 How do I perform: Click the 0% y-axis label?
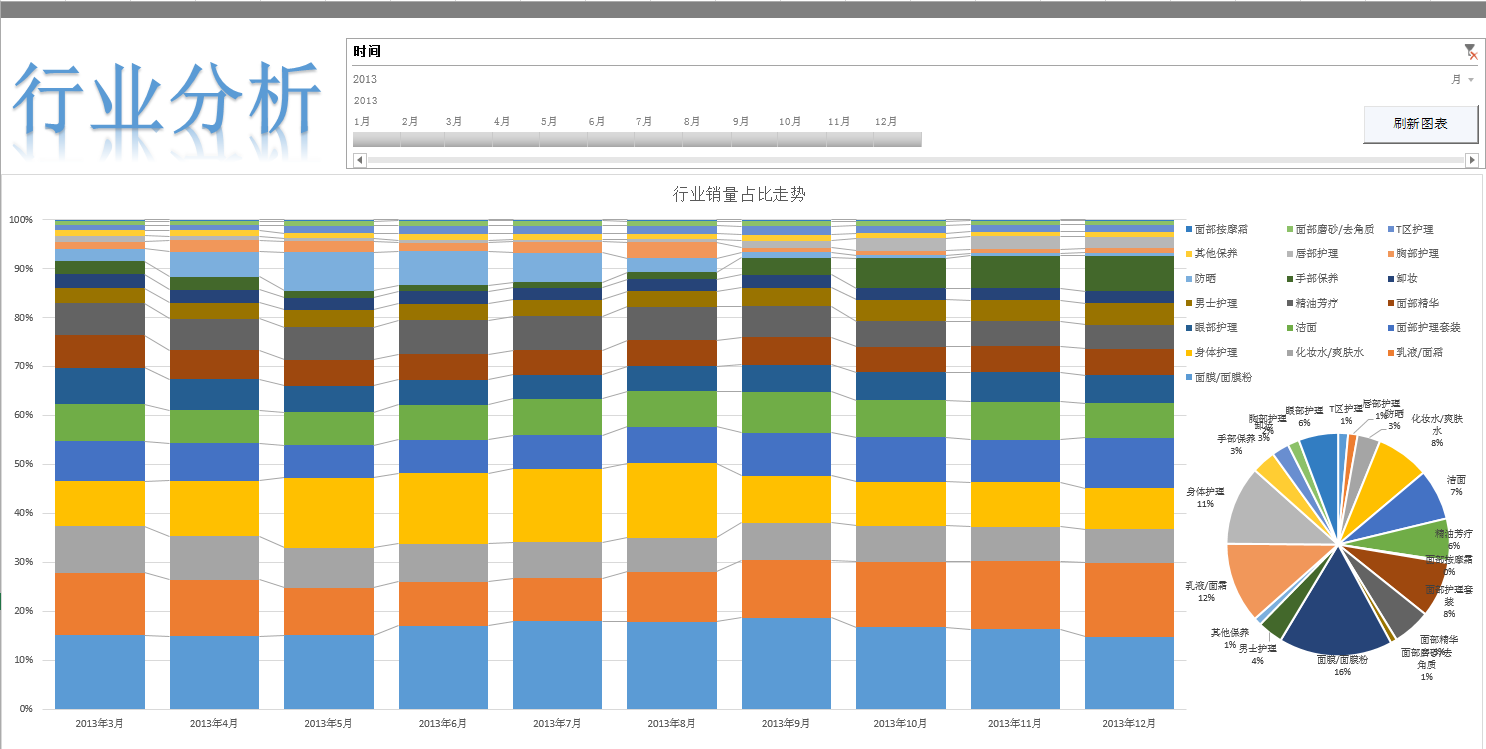coord(26,709)
